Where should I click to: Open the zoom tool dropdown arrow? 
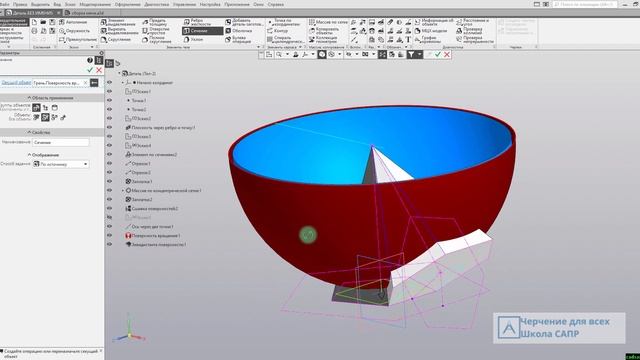pos(287,54)
